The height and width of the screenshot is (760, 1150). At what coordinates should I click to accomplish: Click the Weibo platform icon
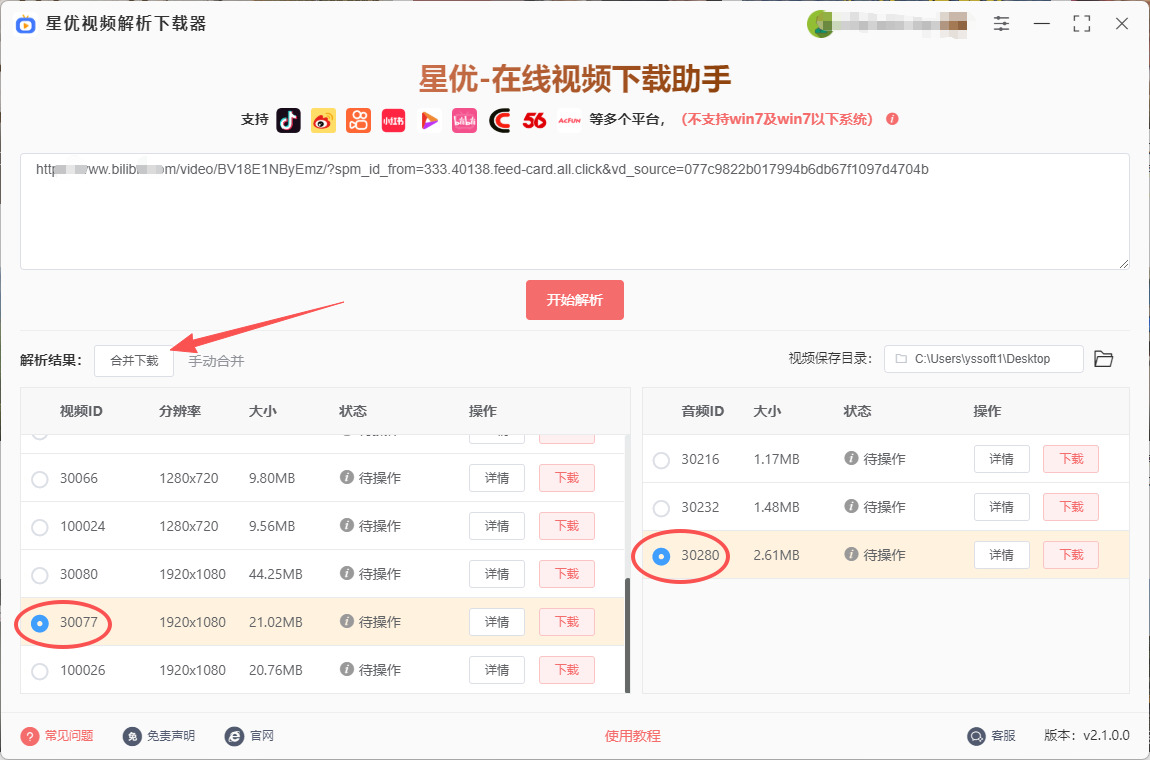pyautogui.click(x=323, y=120)
